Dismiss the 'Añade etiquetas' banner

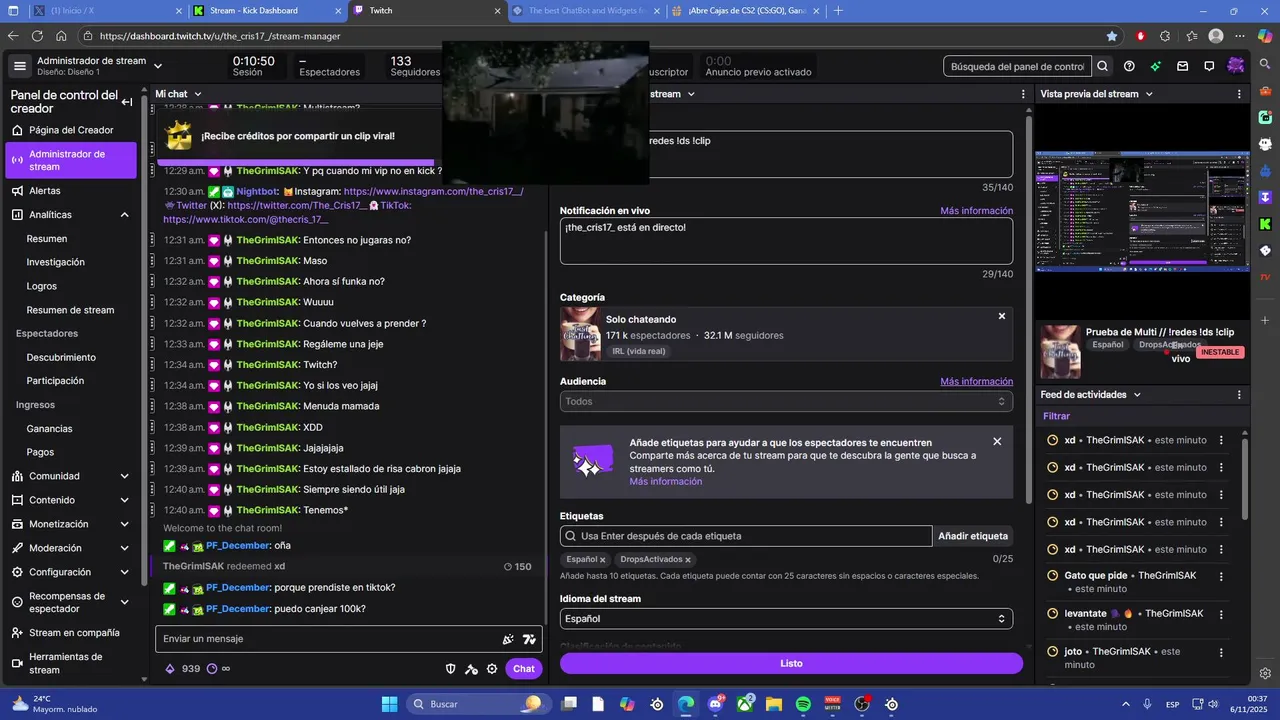[997, 441]
